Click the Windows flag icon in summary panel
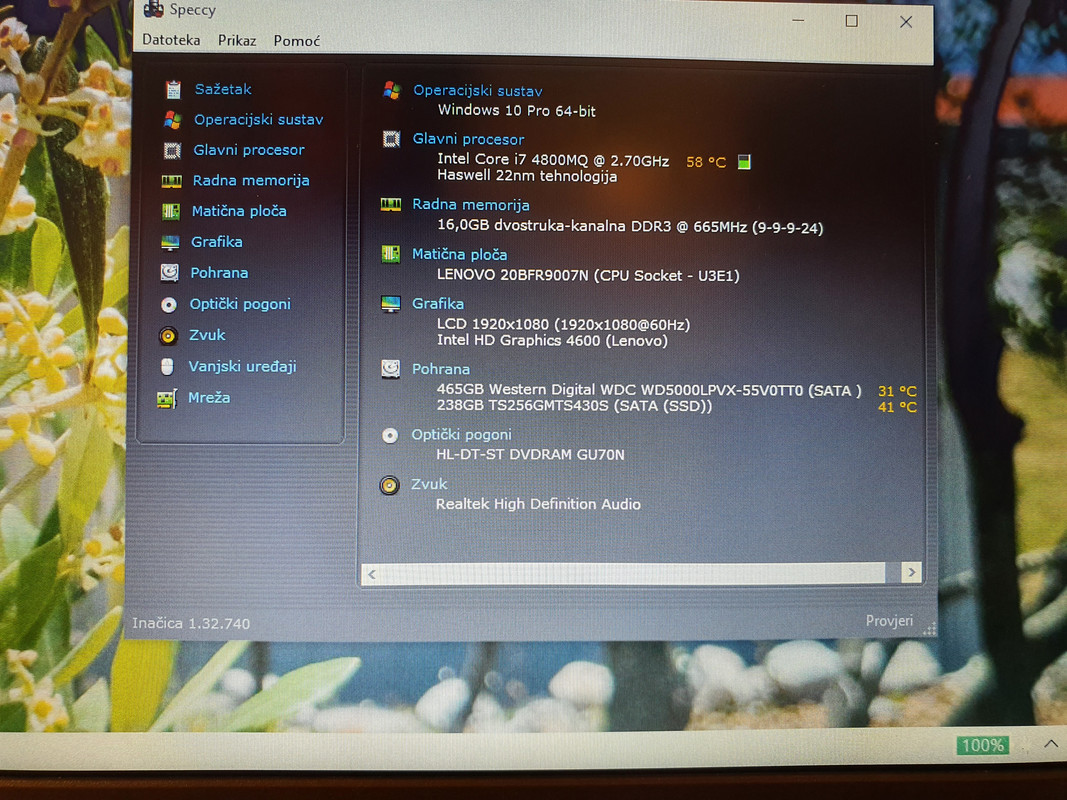 [x=392, y=90]
